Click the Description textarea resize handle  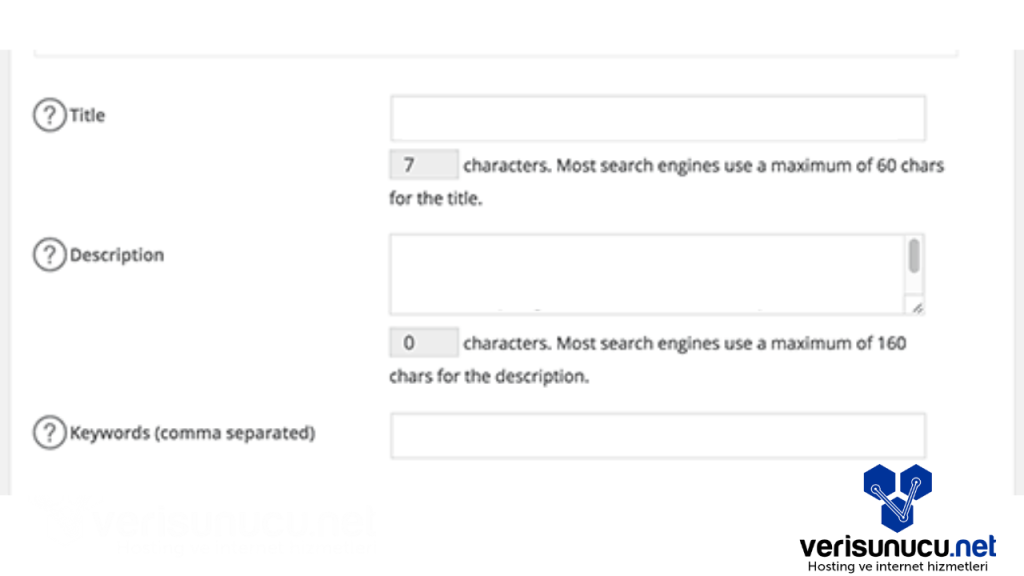(x=916, y=307)
